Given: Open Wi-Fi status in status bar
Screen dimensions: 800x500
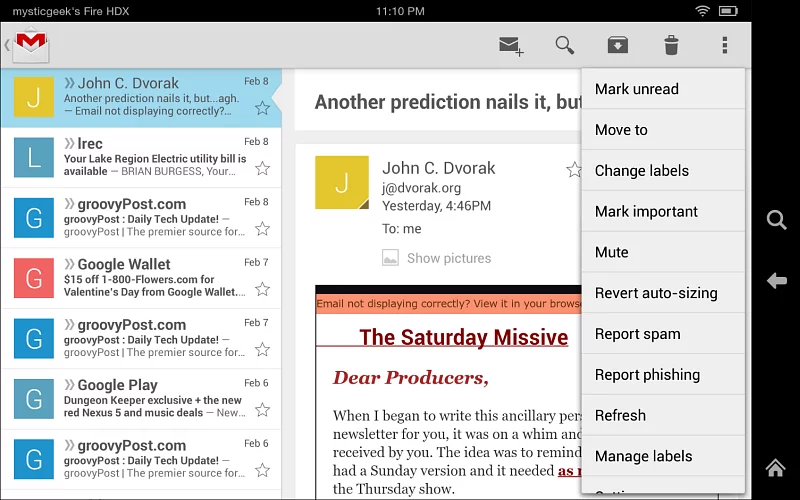Looking at the screenshot, I should pyautogui.click(x=703, y=11).
